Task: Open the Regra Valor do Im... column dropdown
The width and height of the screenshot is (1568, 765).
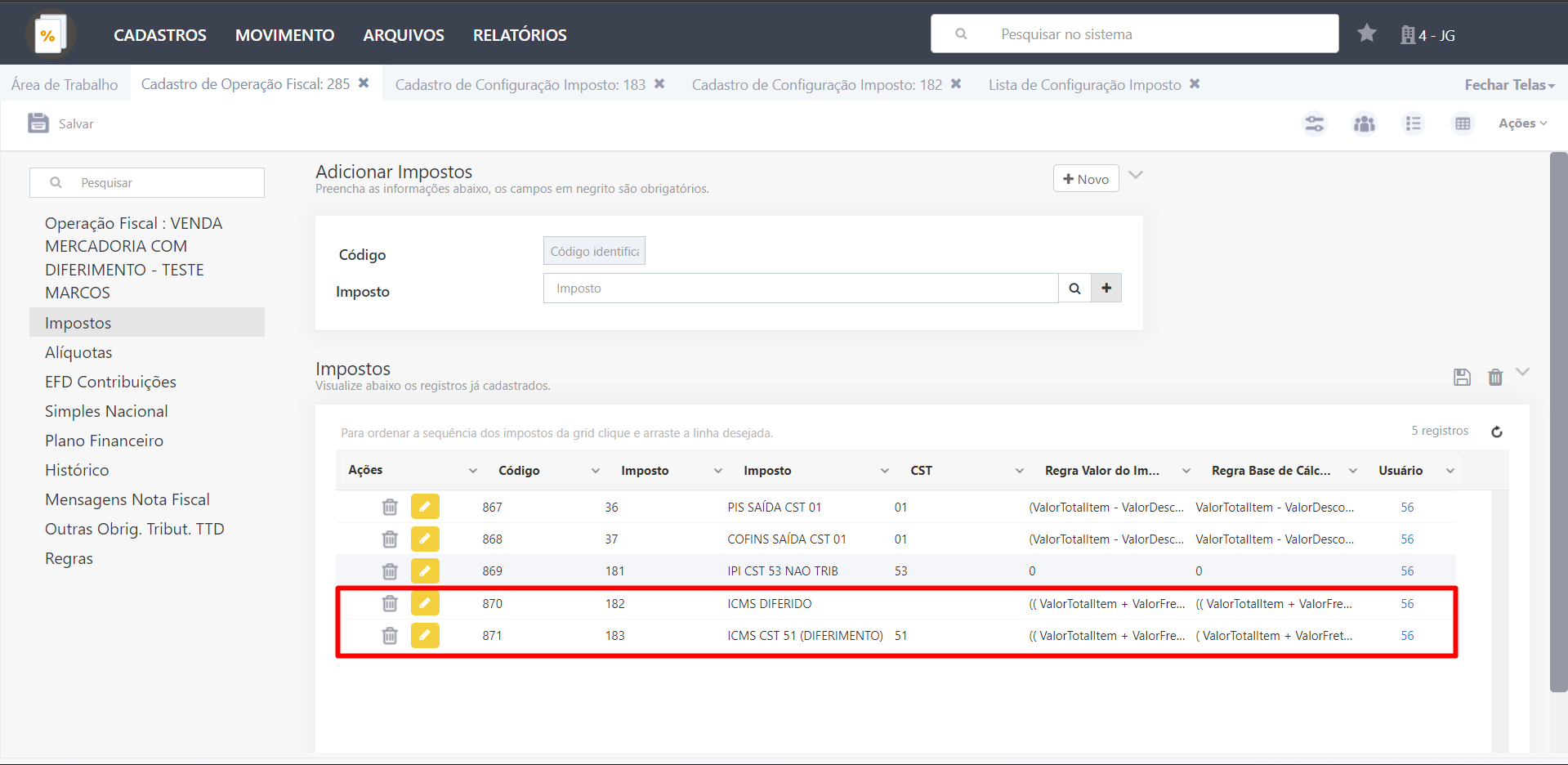Action: (x=1186, y=471)
